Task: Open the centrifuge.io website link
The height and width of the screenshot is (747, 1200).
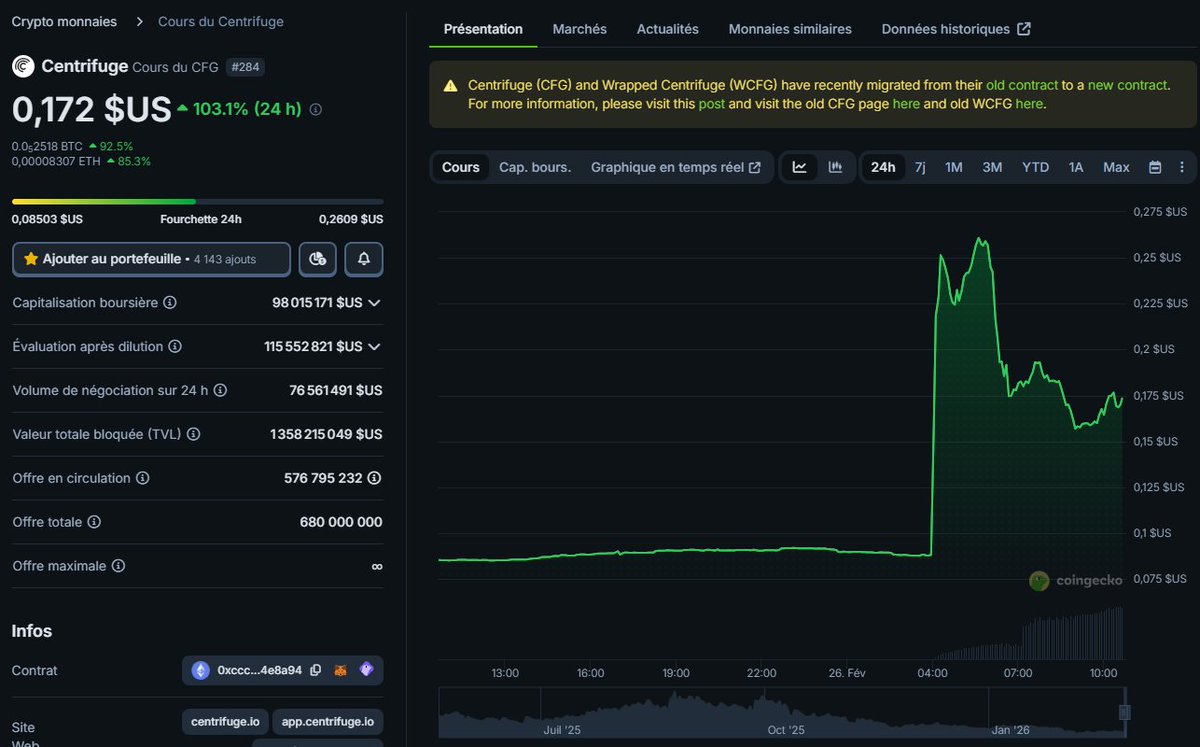Action: [225, 721]
